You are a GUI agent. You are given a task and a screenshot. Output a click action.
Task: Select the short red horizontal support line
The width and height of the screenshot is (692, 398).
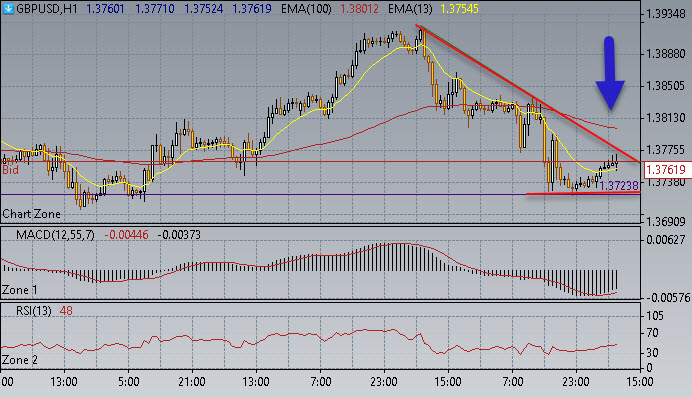[x=583, y=193]
